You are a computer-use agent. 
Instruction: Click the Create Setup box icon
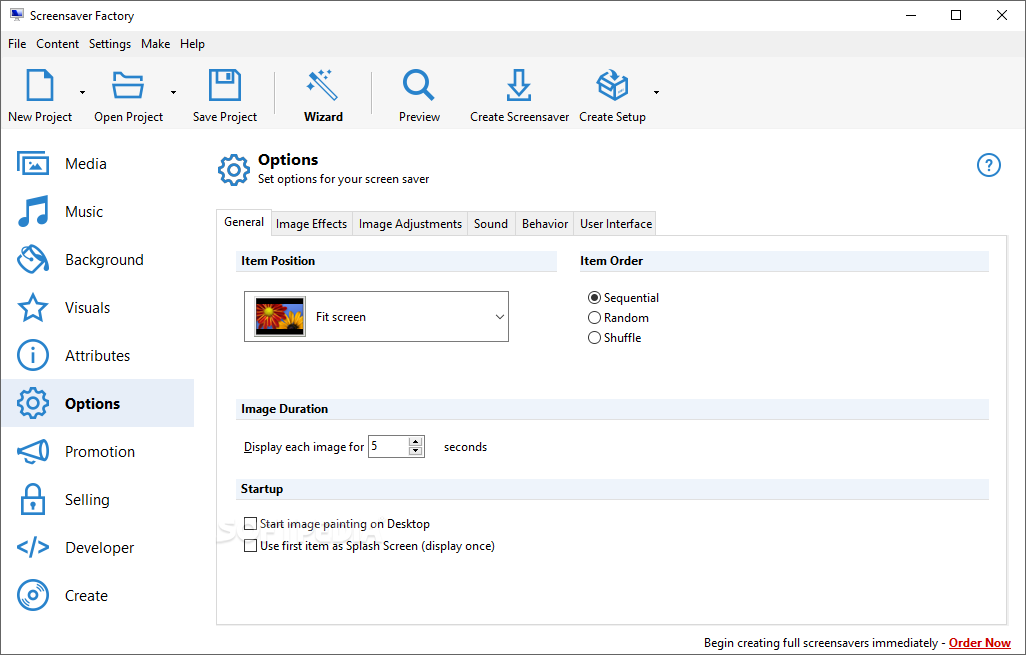tap(612, 85)
